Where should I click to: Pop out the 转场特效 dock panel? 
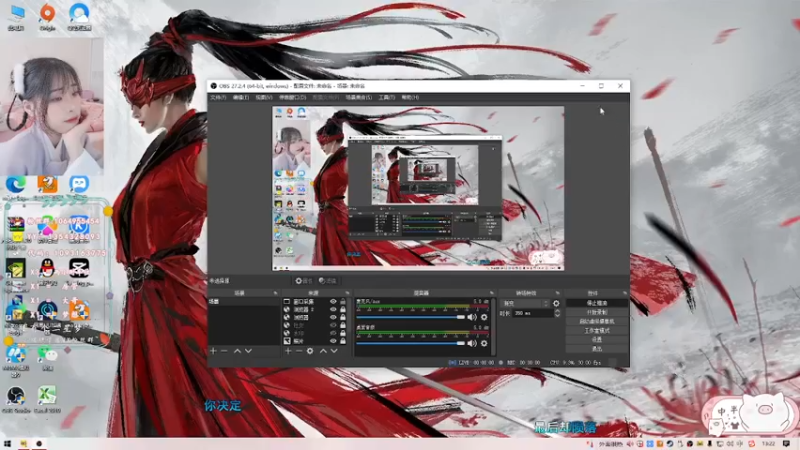pos(557,293)
